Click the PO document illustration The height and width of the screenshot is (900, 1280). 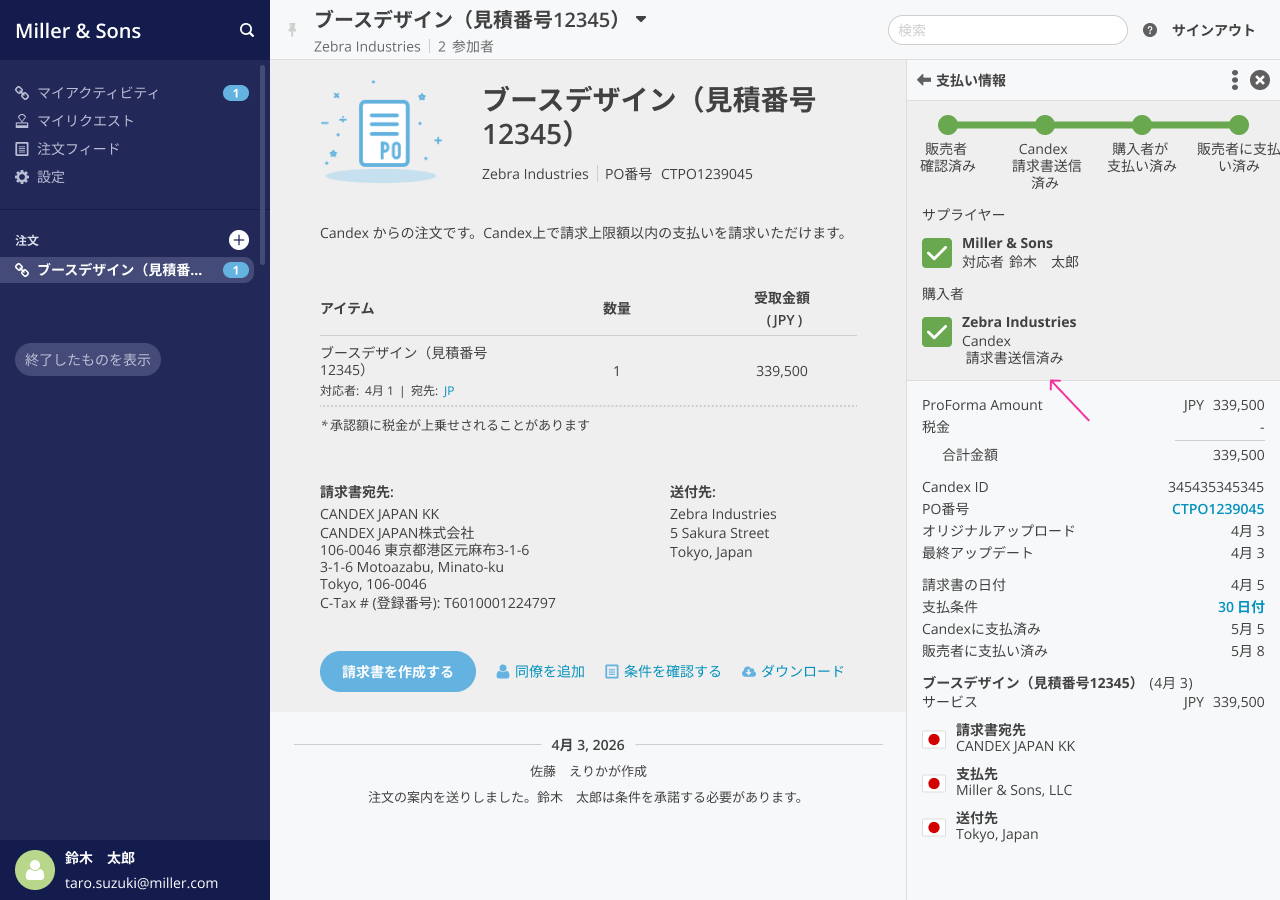(381, 131)
